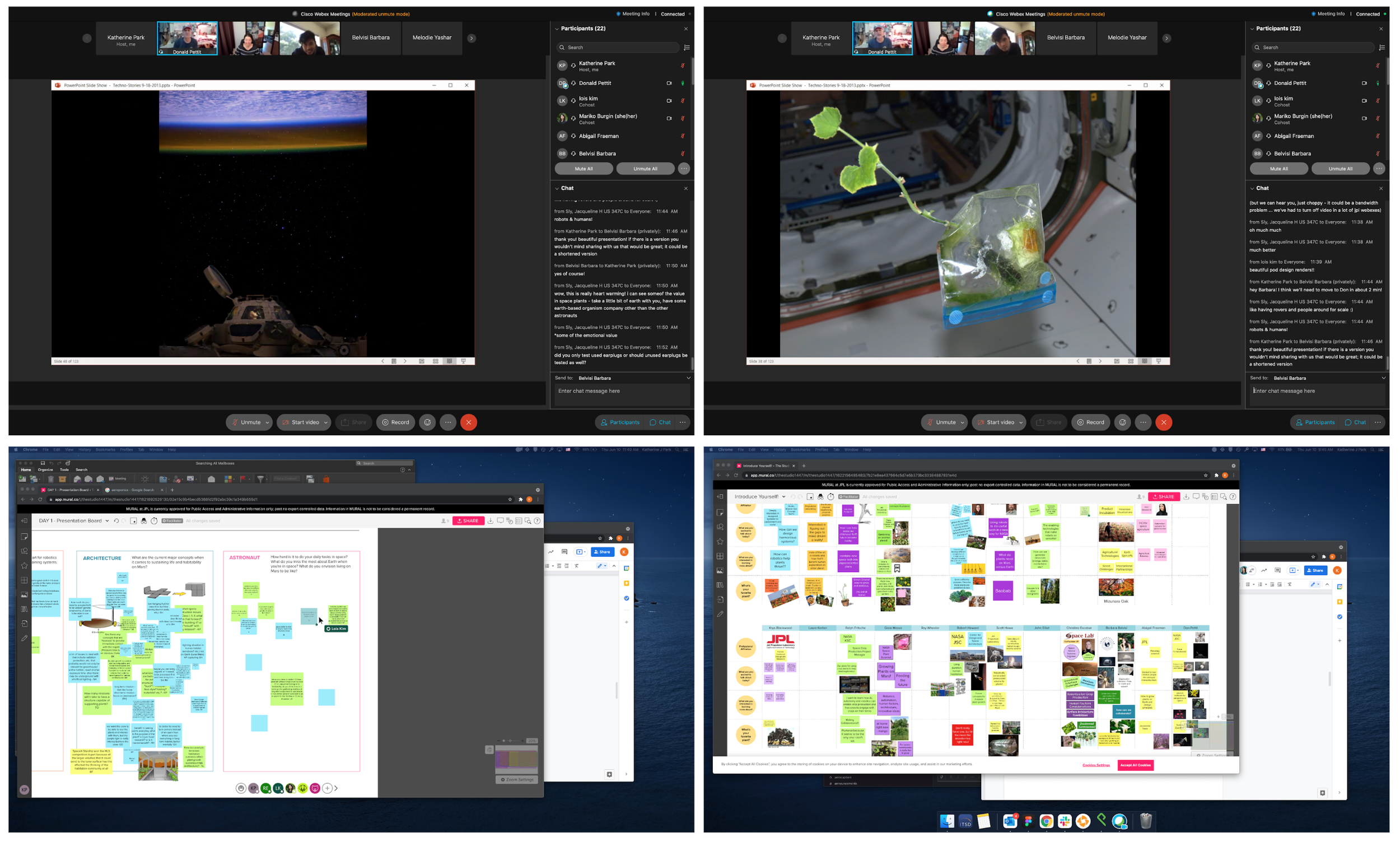This screenshot has height=842, width=1400.
Task: End the meeting in the aurora-slide Webex window
Action: pyautogui.click(x=468, y=422)
